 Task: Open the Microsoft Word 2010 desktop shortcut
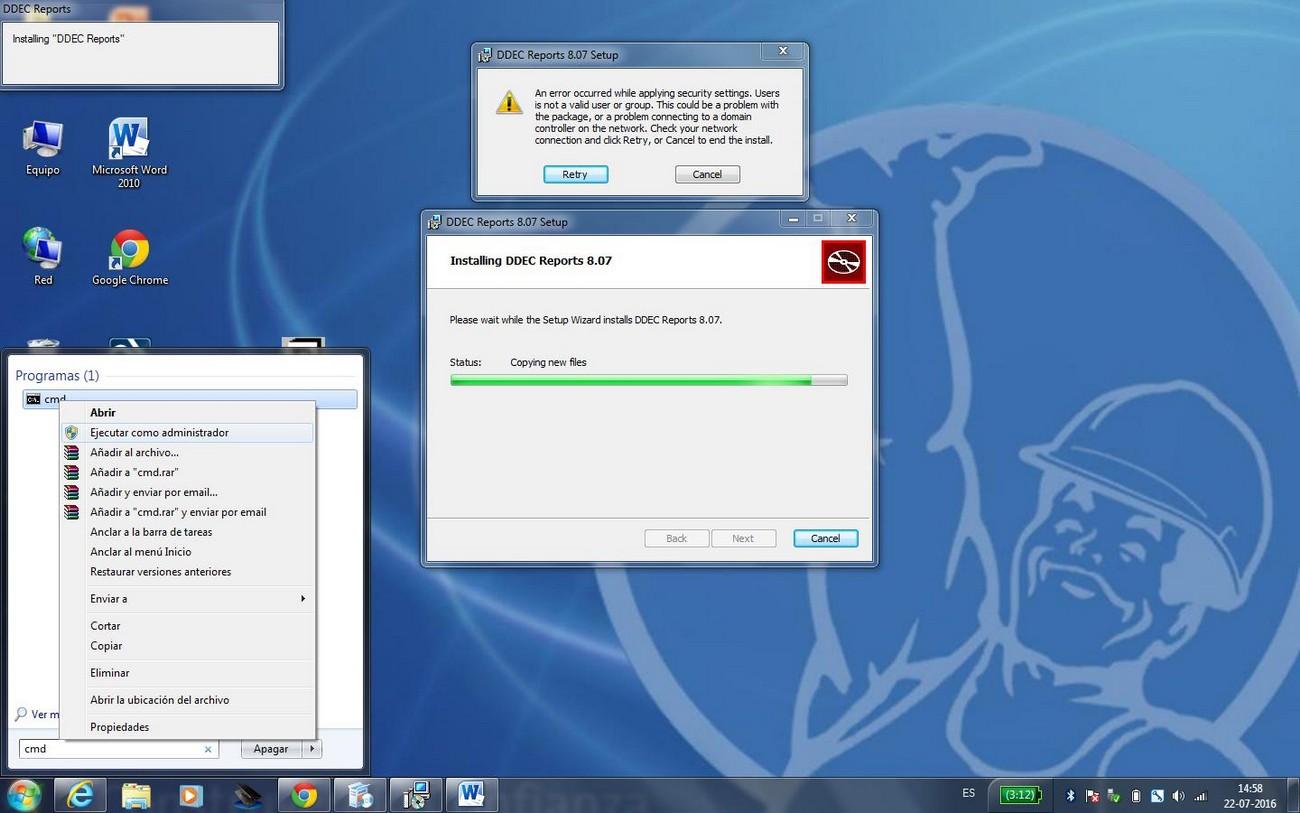pyautogui.click(x=129, y=153)
